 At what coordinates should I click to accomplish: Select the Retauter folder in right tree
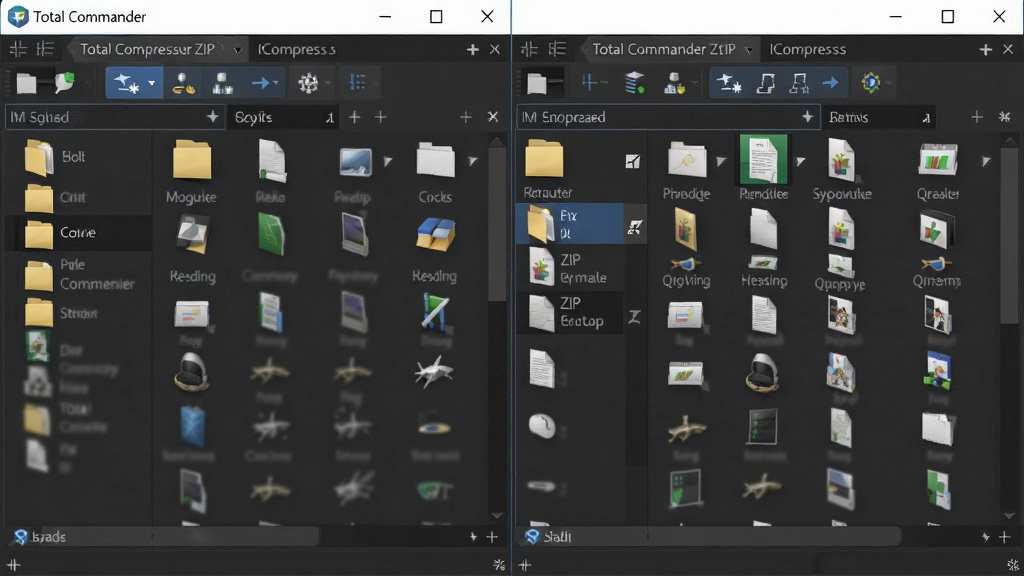[548, 168]
